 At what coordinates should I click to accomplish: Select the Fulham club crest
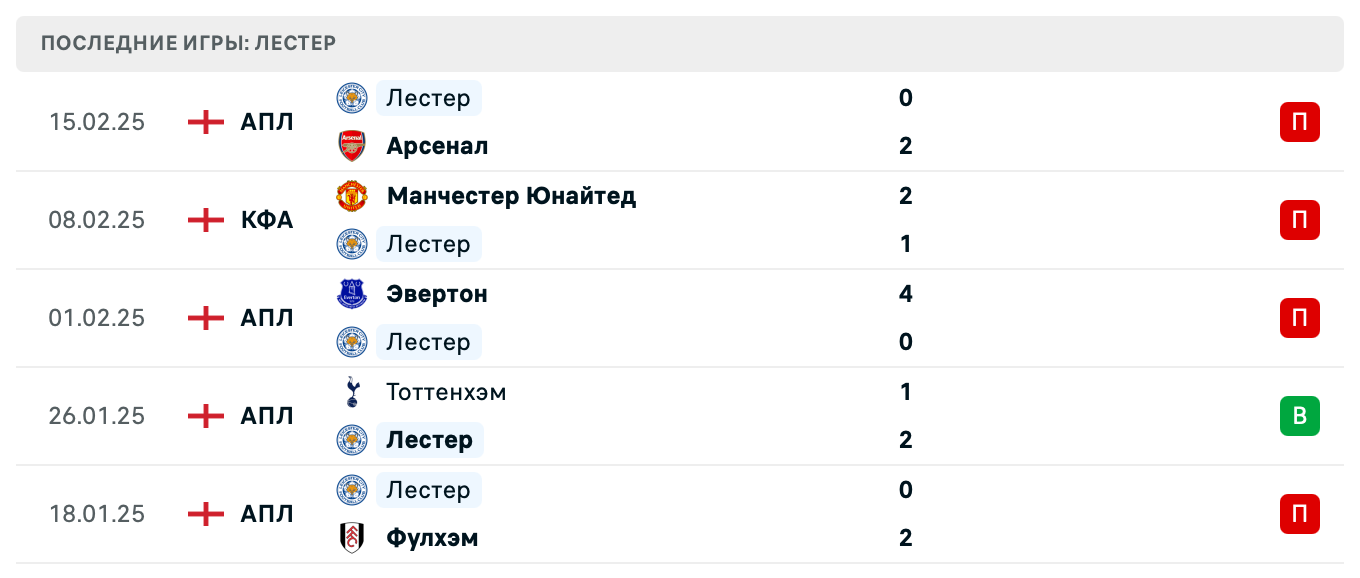[x=352, y=537]
